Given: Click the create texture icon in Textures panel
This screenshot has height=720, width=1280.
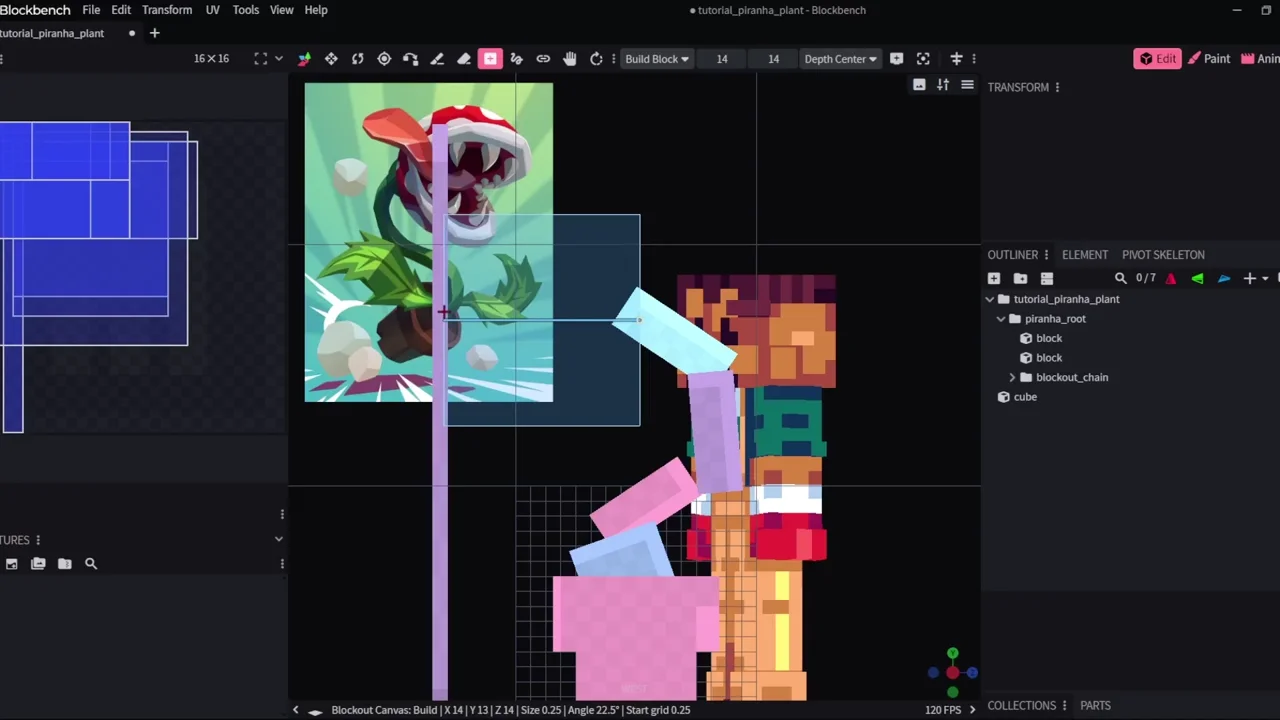Looking at the screenshot, I should [x=11, y=564].
